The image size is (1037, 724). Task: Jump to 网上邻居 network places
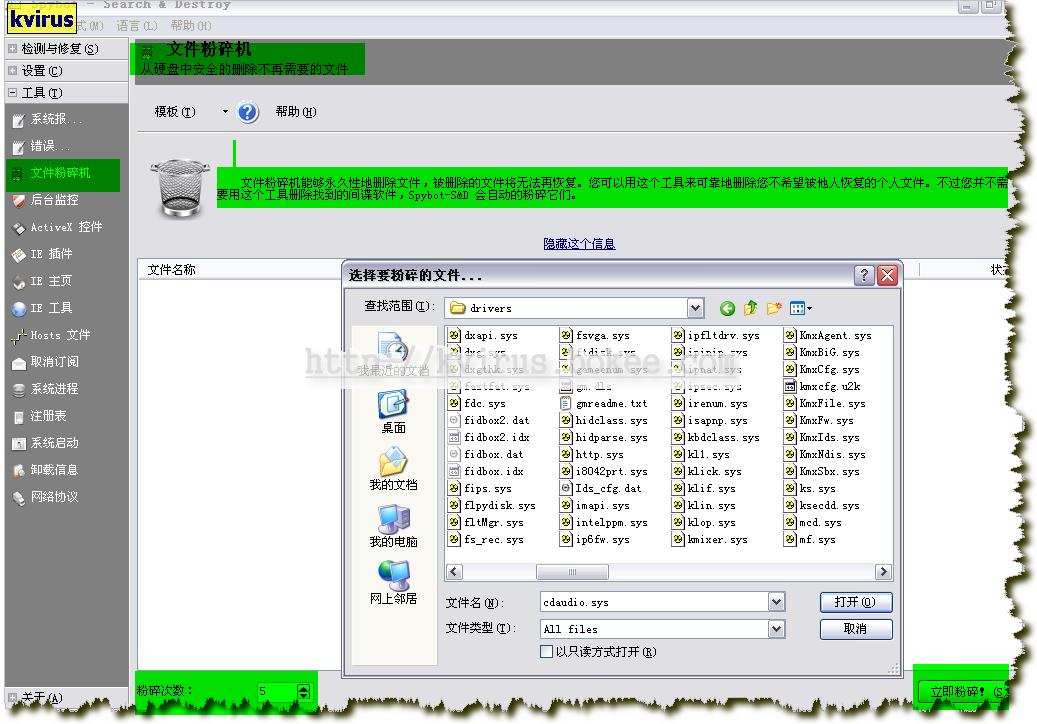pos(394,583)
